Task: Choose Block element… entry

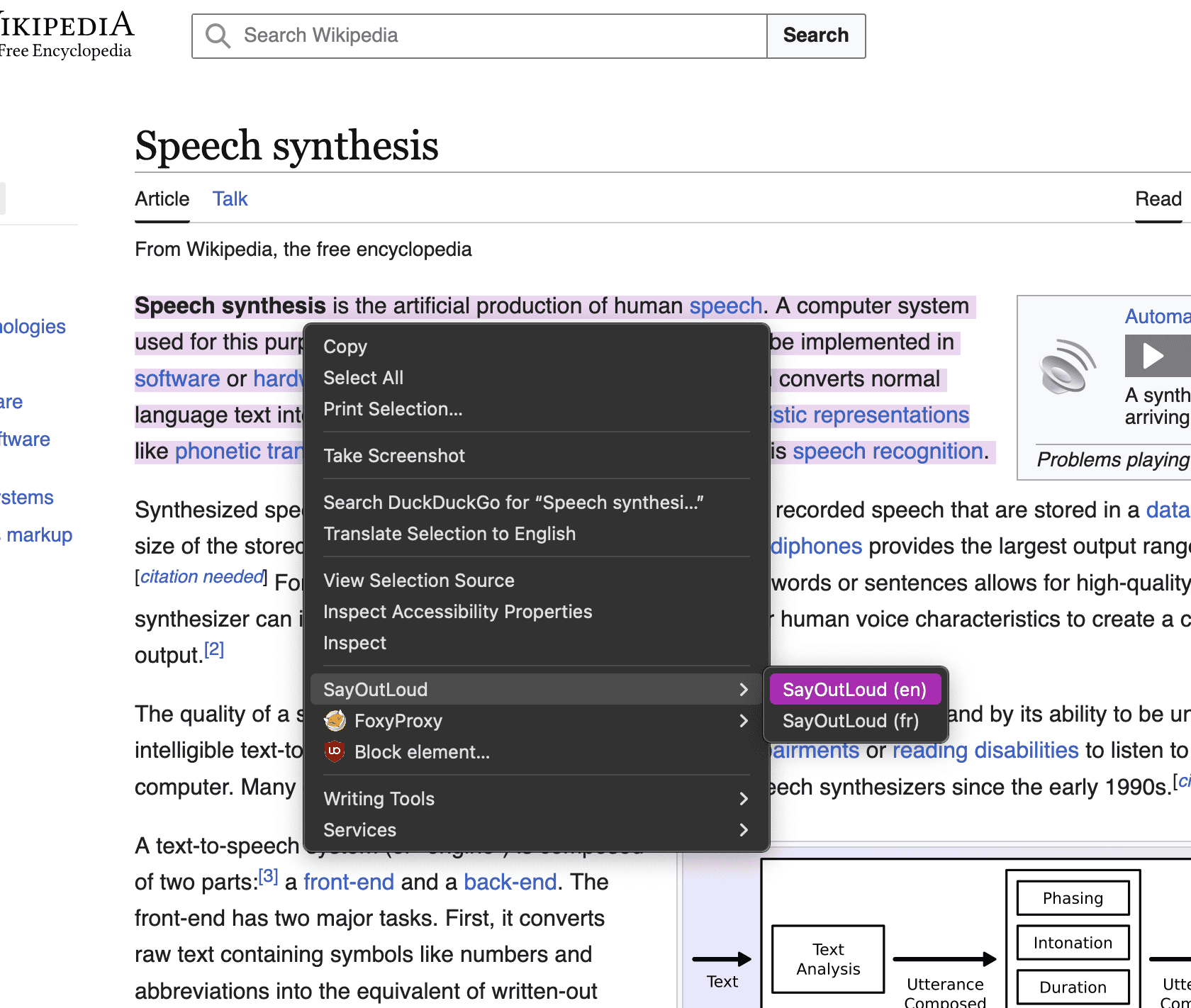Action: click(537, 752)
